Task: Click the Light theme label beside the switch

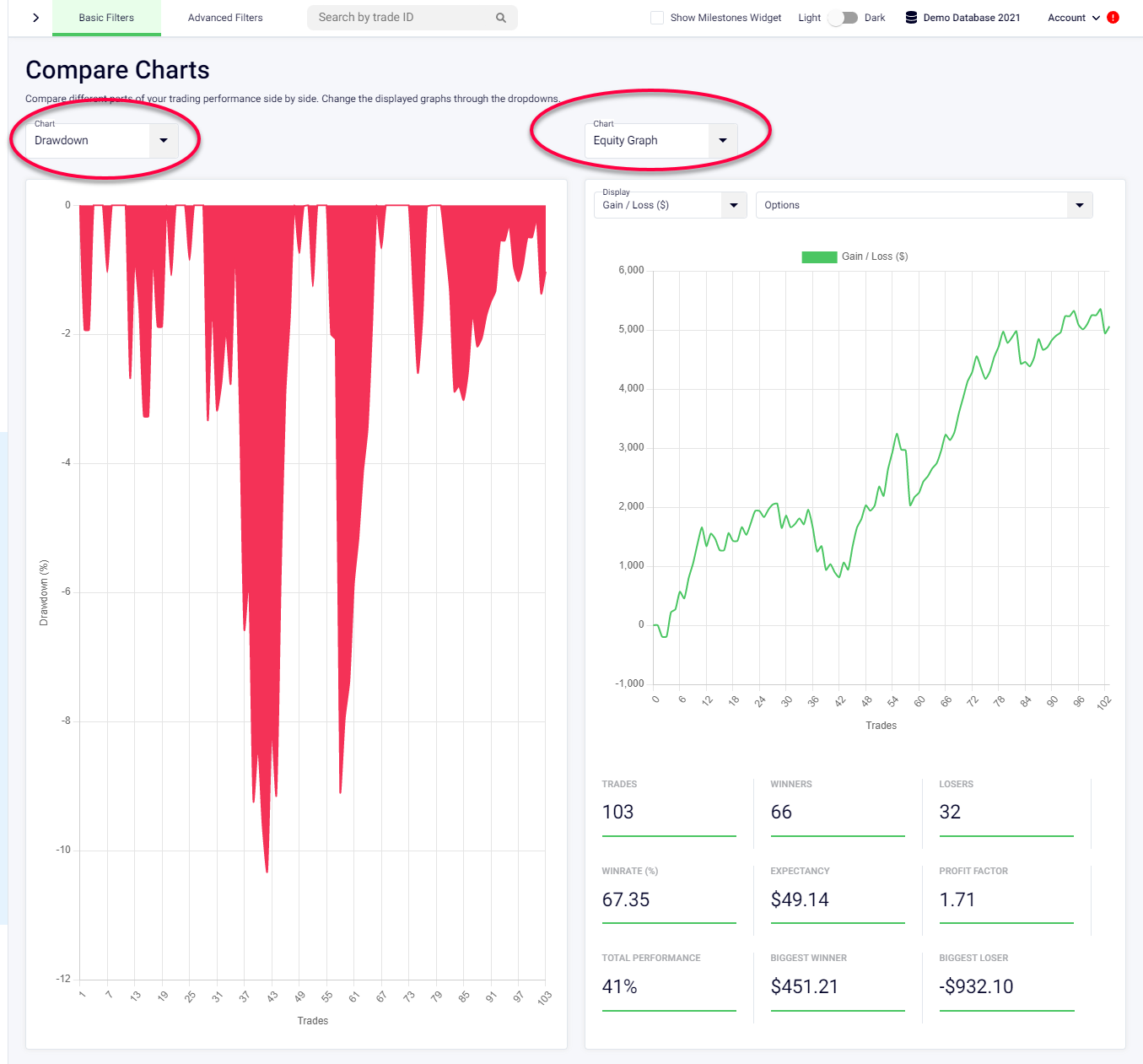Action: [x=809, y=17]
